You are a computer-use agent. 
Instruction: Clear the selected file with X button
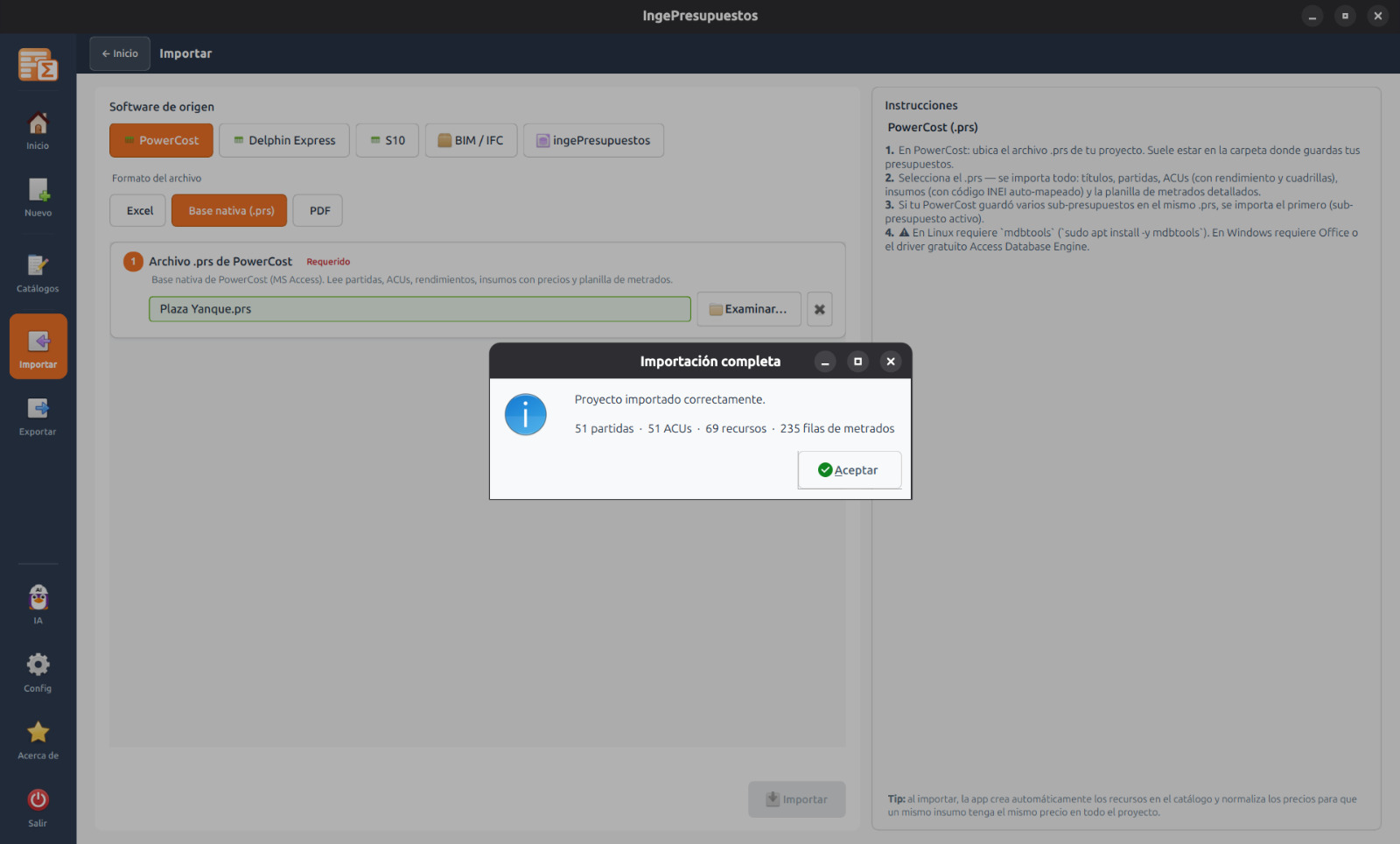[819, 309]
